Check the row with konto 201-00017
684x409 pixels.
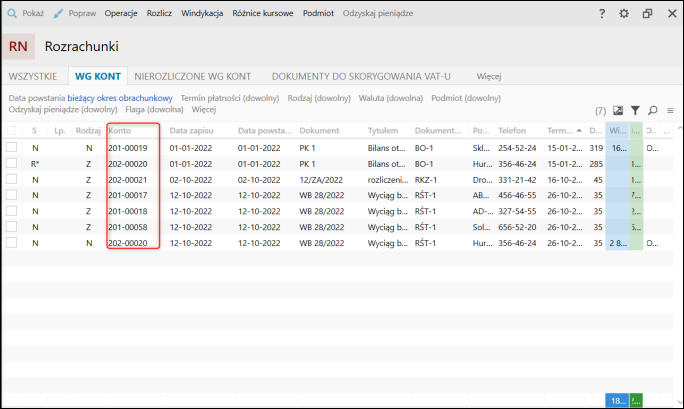coord(12,195)
